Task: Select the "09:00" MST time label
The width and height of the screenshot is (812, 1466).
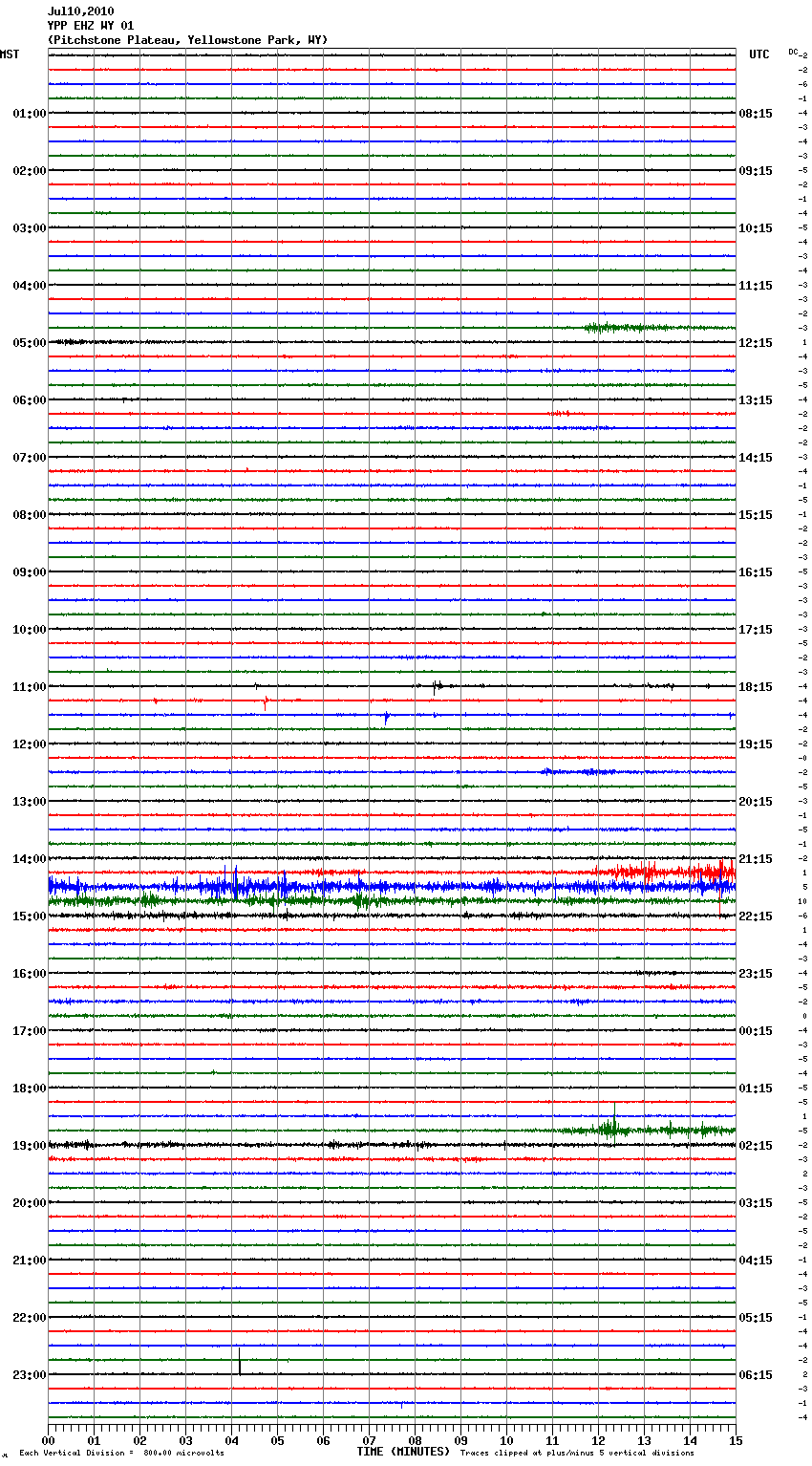Action: tap(29, 572)
